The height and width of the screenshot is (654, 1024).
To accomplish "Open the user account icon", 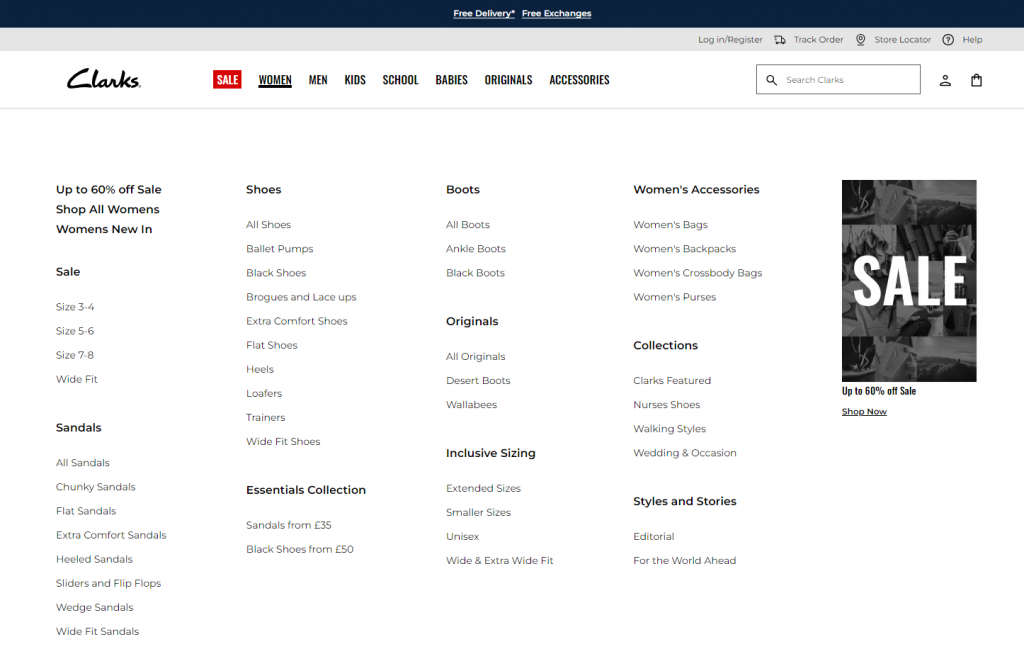I will click(945, 80).
